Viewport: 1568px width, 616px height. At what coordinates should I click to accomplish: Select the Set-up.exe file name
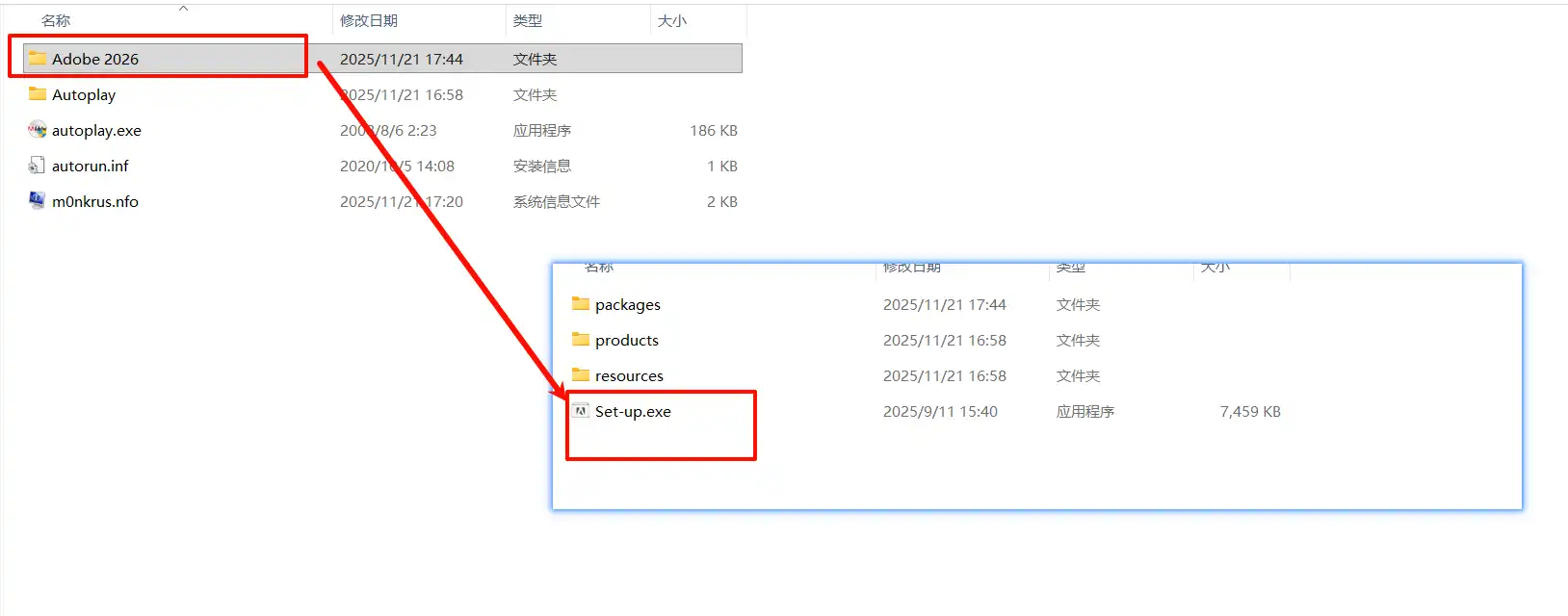click(x=633, y=411)
